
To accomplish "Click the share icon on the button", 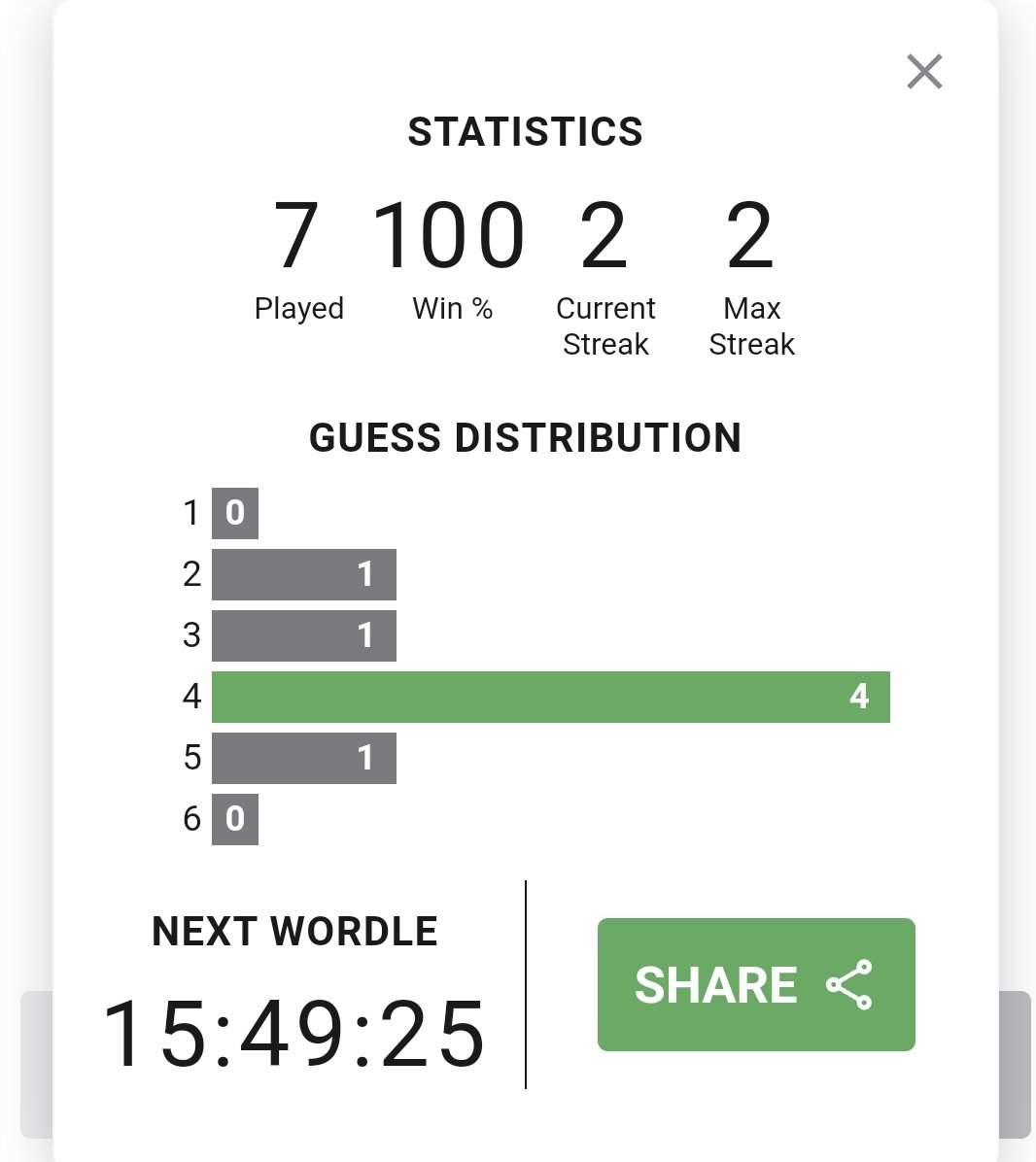I will (849, 985).
